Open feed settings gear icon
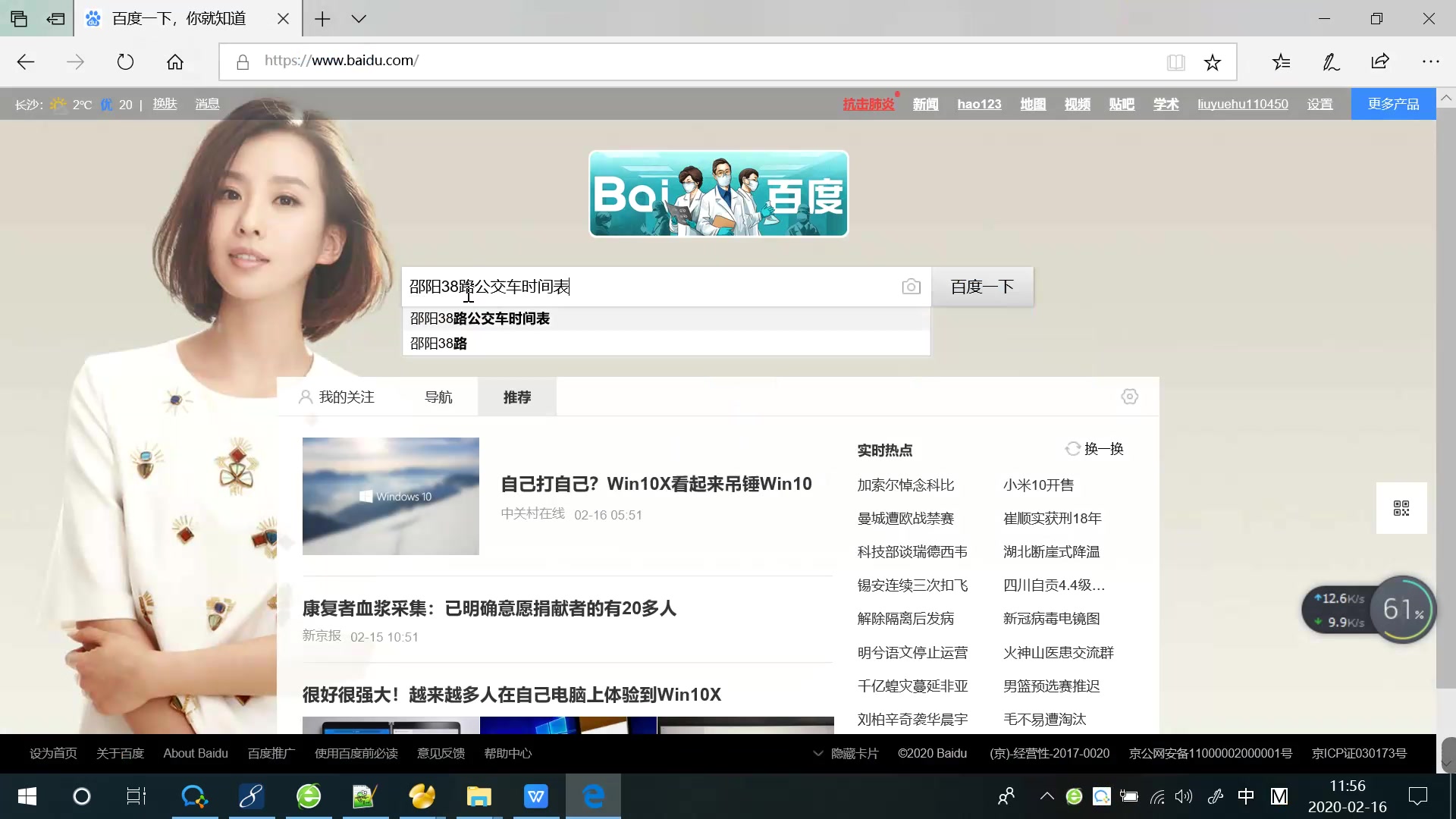1456x819 pixels. tap(1129, 397)
